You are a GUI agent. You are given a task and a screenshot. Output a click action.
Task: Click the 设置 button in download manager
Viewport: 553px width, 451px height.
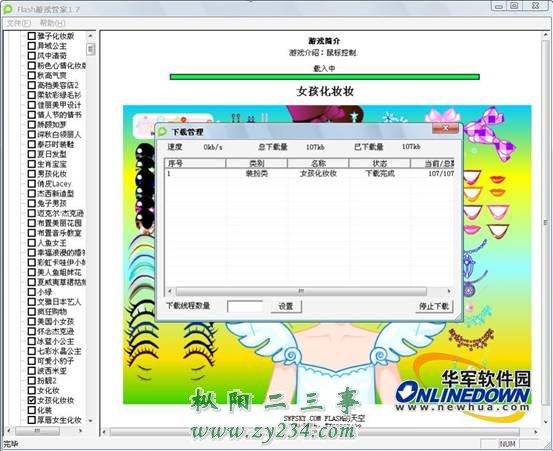coord(286,306)
